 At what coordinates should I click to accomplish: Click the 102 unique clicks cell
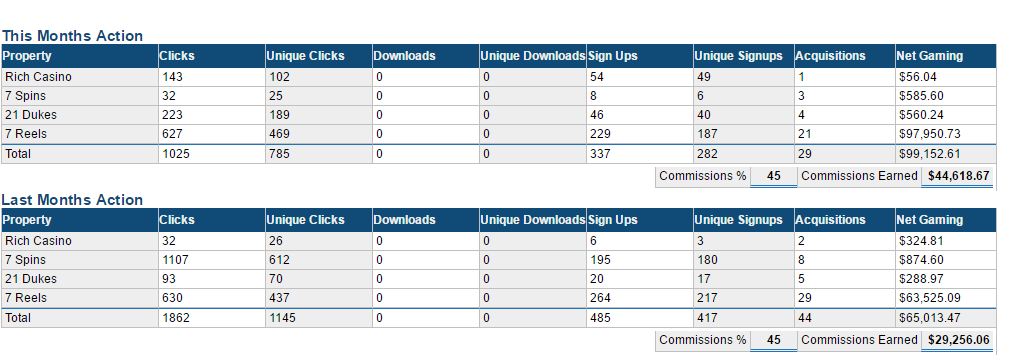tap(319, 77)
